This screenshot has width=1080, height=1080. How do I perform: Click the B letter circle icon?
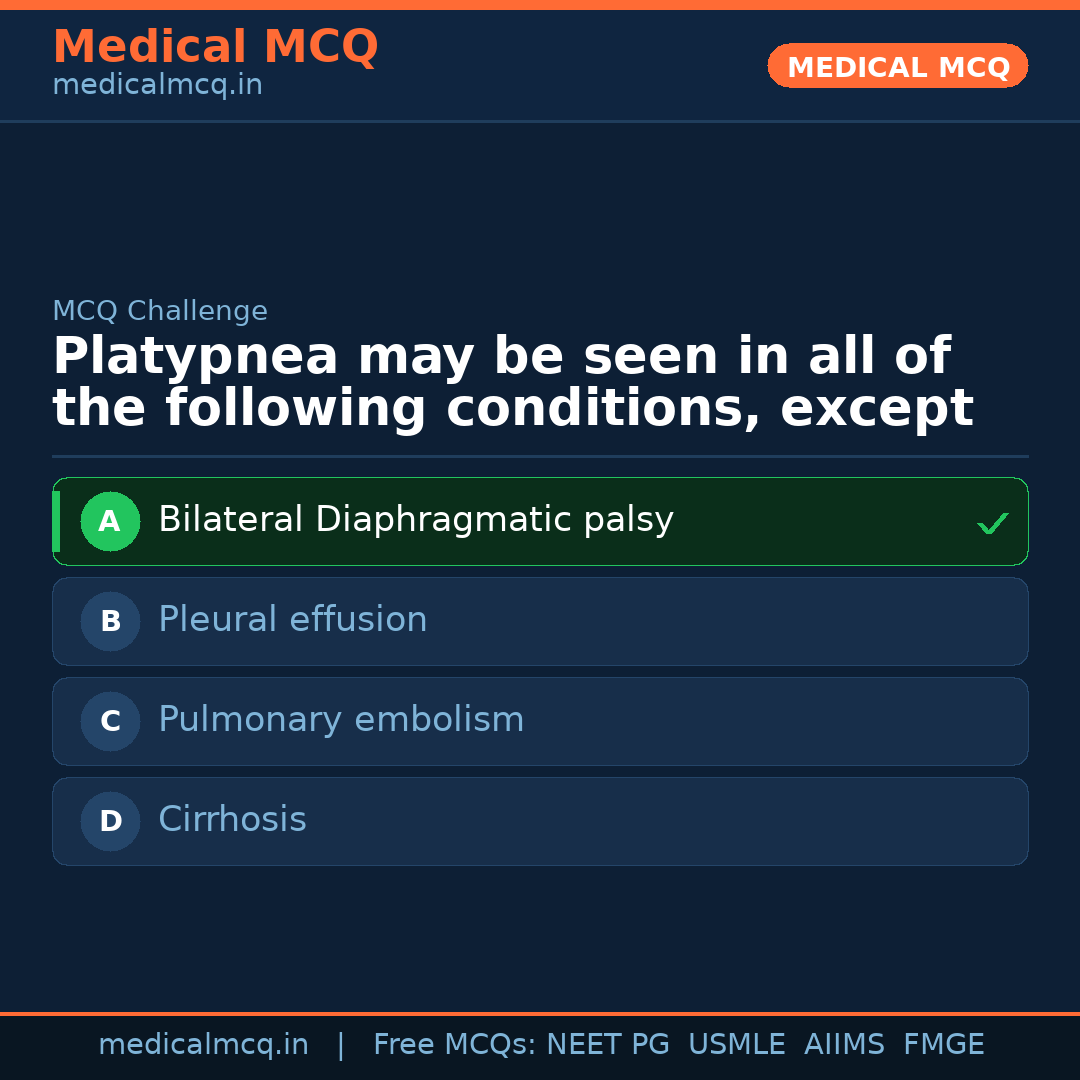pyautogui.click(x=110, y=621)
